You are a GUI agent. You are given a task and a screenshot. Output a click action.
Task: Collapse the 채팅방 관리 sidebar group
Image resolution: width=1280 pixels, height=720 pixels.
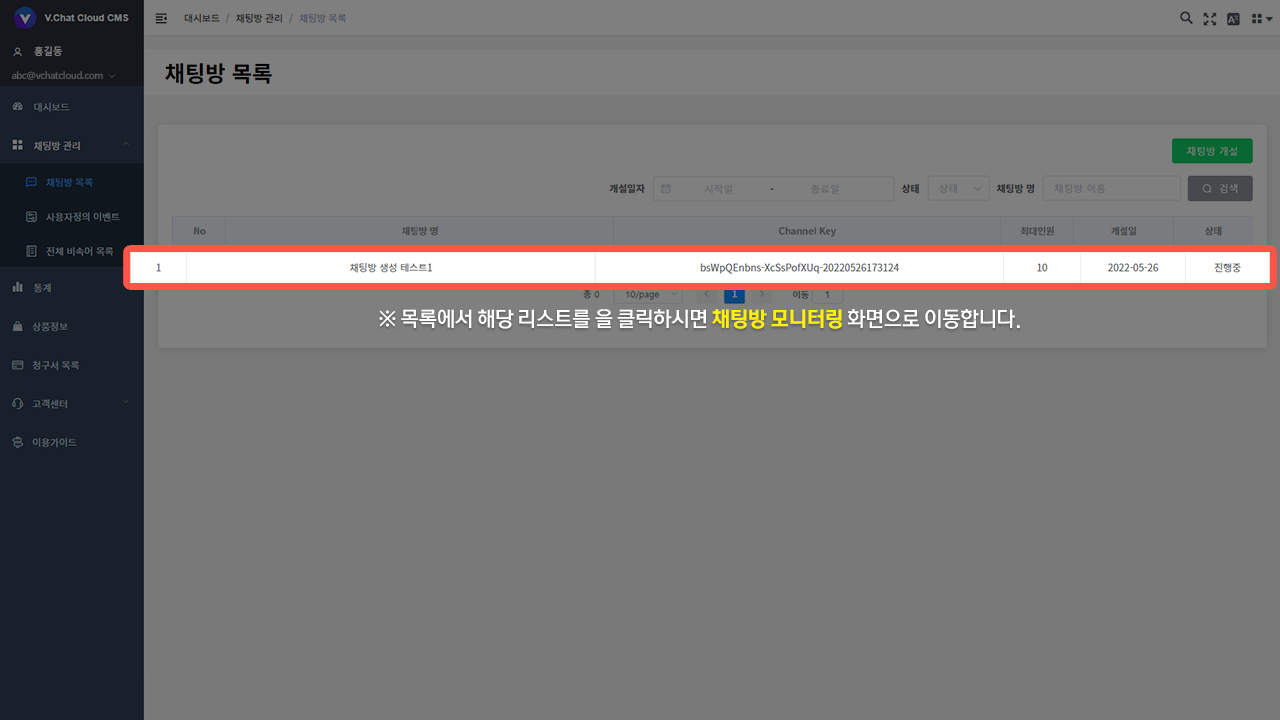[72, 145]
